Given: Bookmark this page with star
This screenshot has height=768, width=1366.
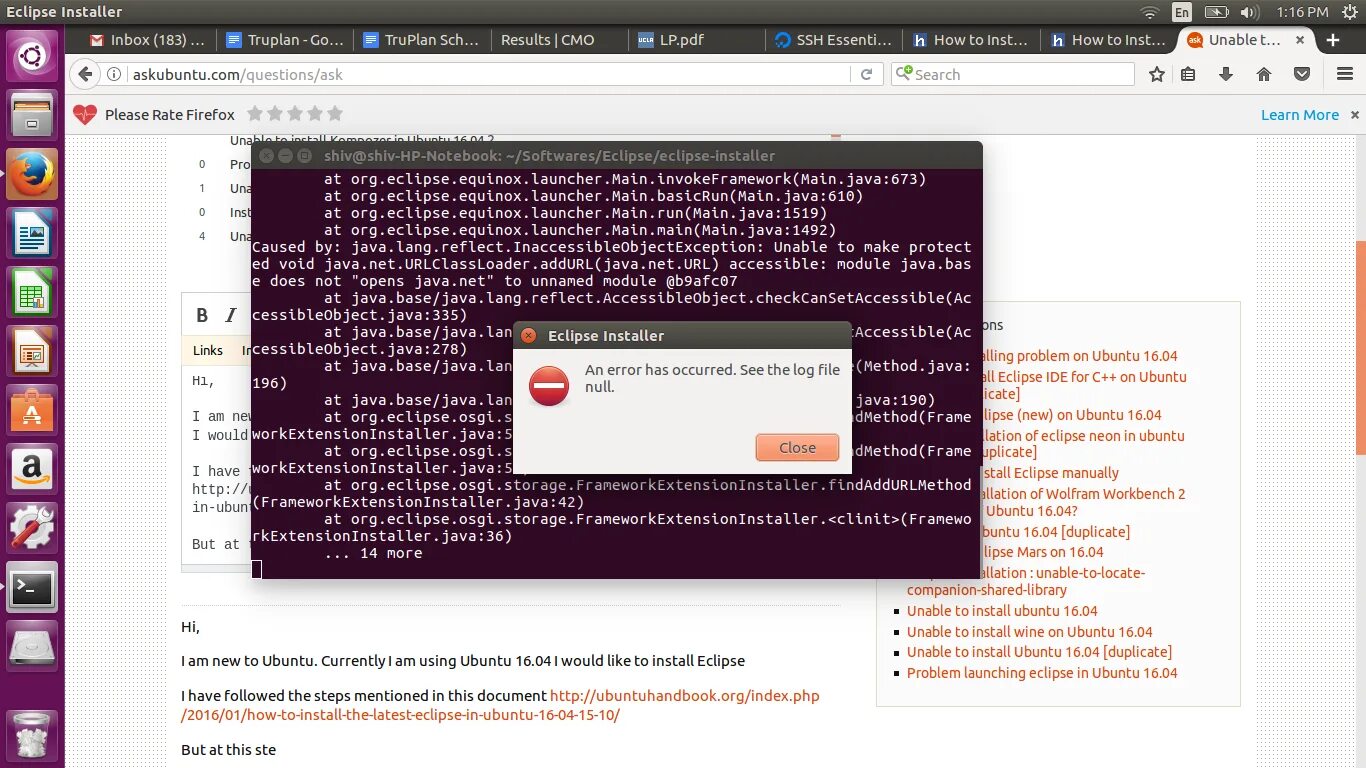Looking at the screenshot, I should (1157, 74).
